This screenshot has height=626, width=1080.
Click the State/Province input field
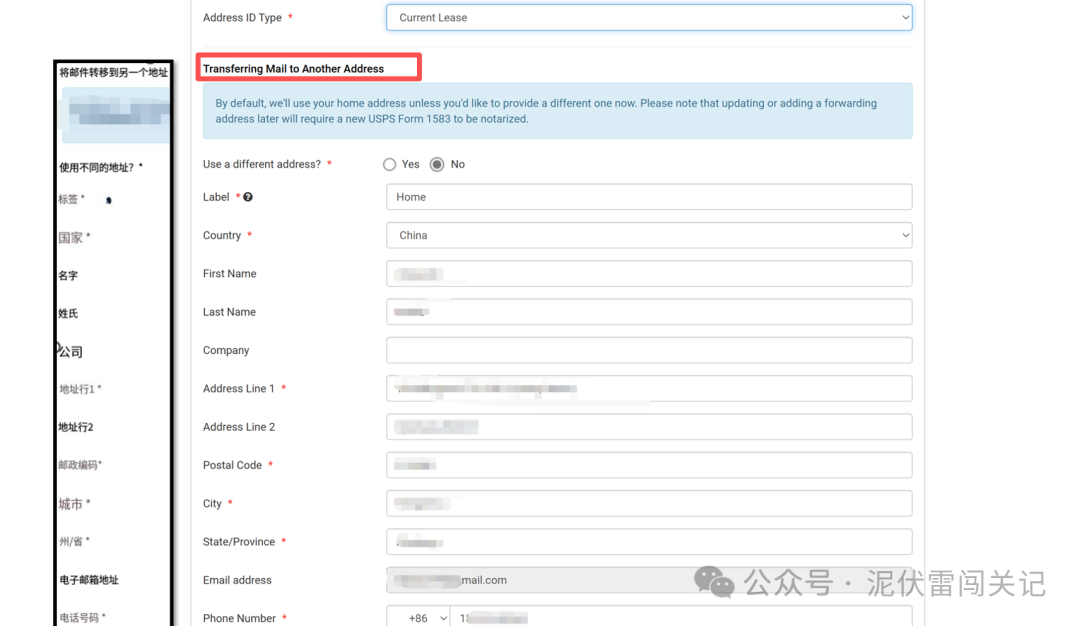point(649,542)
